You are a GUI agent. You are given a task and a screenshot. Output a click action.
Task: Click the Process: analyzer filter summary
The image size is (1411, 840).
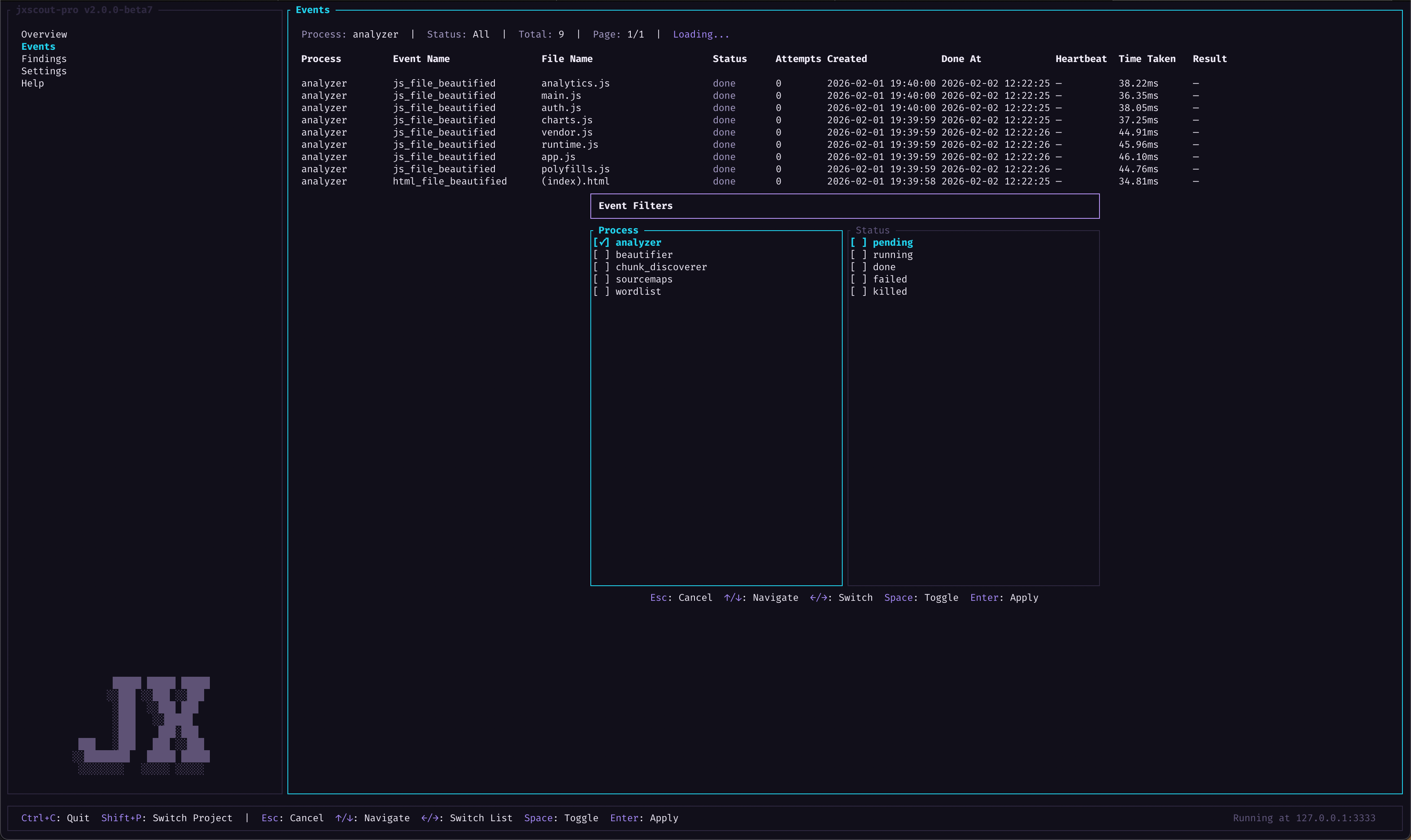(349, 35)
